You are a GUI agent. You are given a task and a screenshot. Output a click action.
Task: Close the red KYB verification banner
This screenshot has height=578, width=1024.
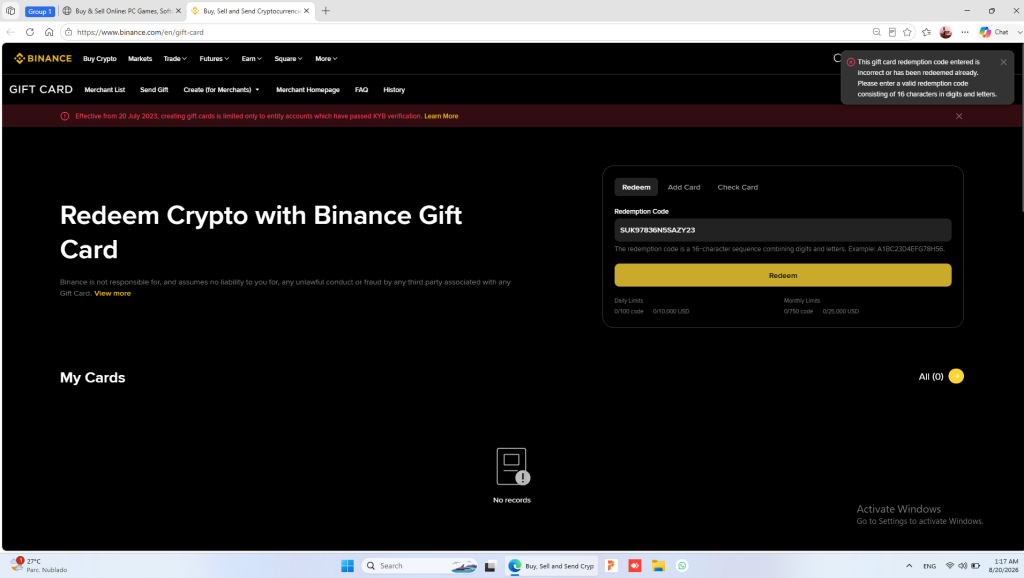pyautogui.click(x=959, y=116)
